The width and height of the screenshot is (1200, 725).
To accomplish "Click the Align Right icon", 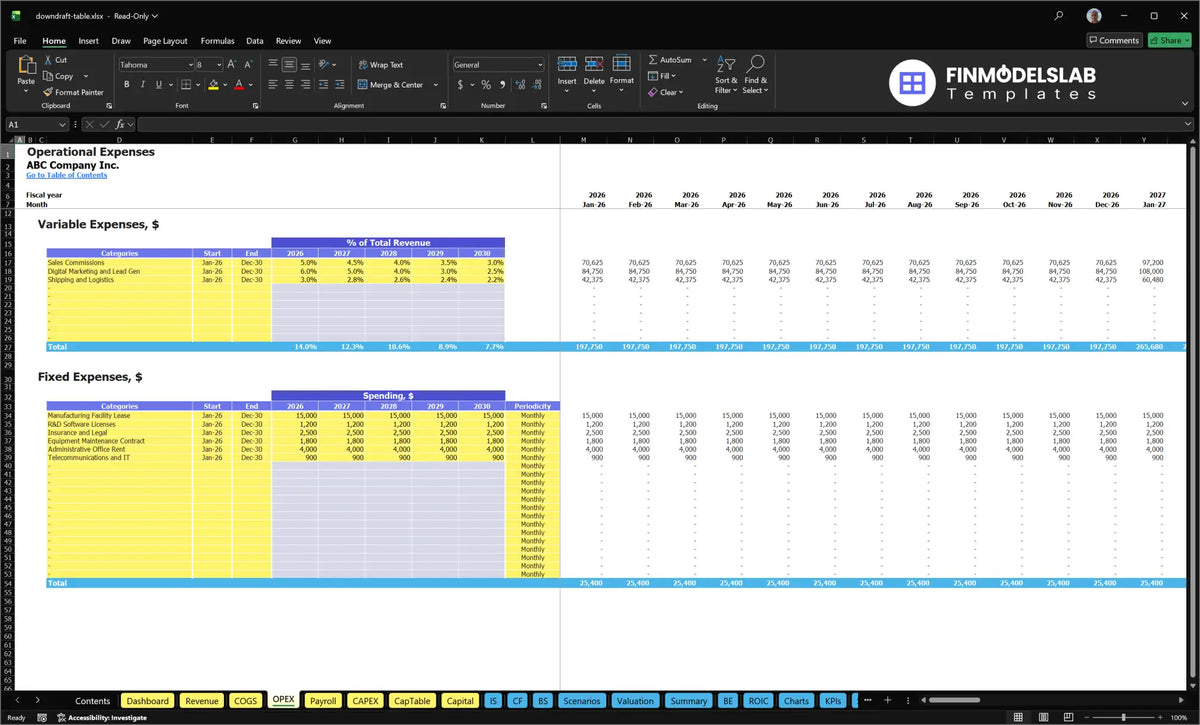I will click(305, 85).
